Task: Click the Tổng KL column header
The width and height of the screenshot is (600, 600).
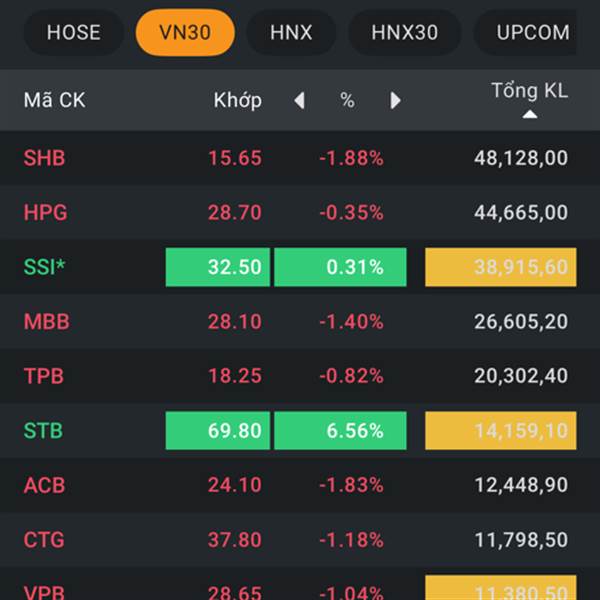Action: point(529,91)
